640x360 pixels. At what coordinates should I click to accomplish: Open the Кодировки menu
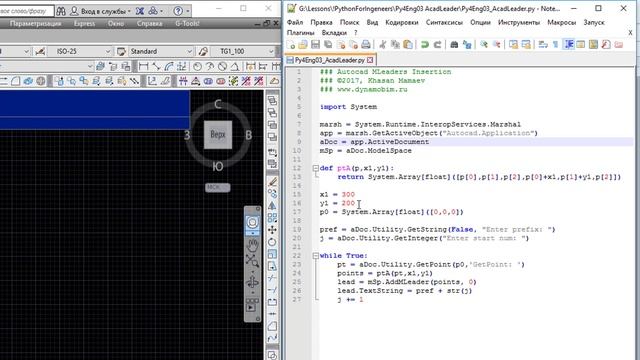pyautogui.click(x=402, y=22)
